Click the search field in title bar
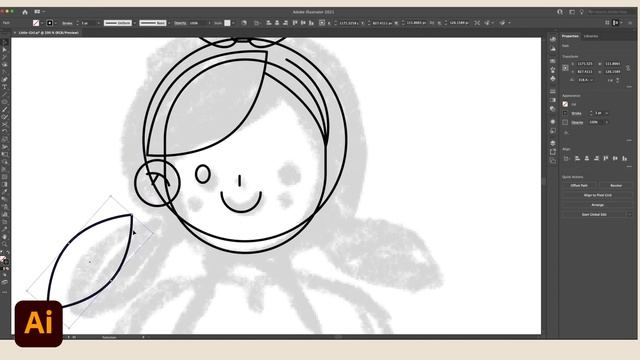This screenshot has width=640, height=360. [609, 12]
